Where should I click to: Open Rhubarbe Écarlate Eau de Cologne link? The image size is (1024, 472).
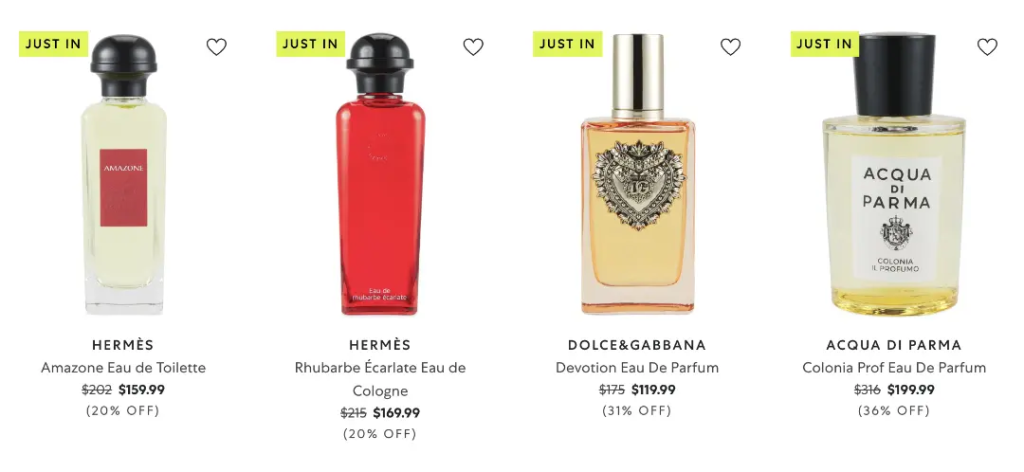click(x=380, y=379)
